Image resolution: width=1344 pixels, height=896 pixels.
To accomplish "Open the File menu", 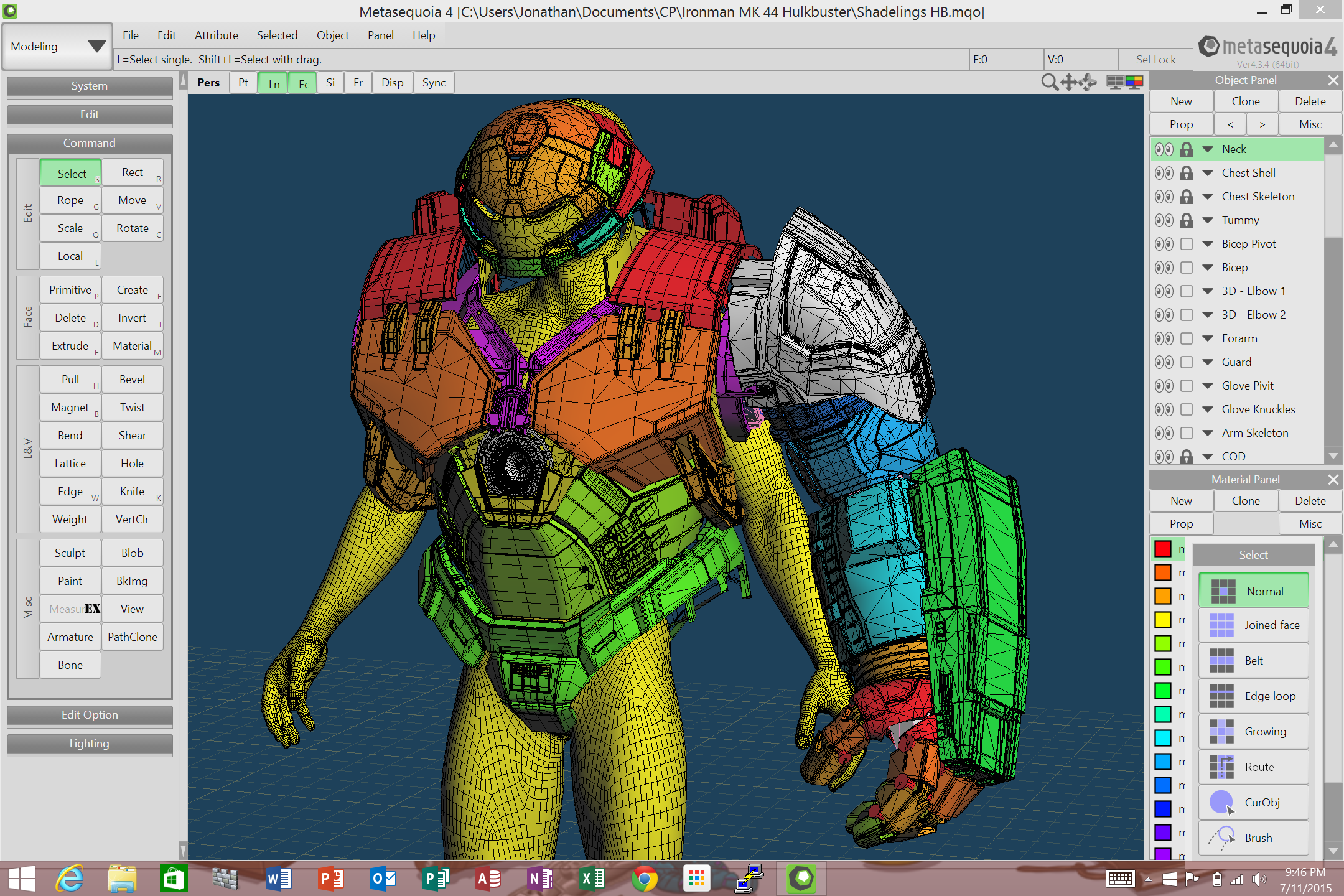I will coord(130,35).
